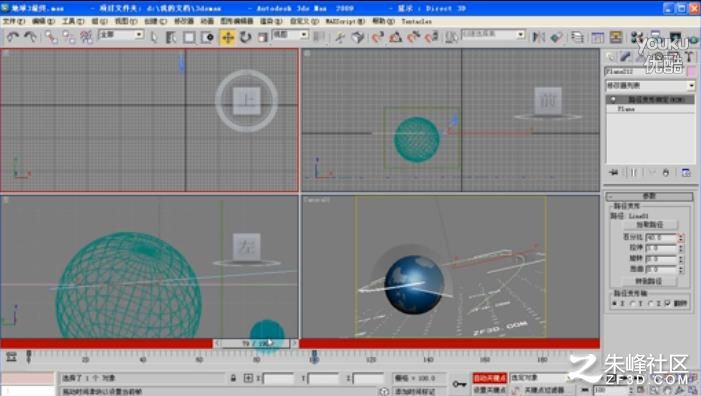This screenshot has height=396, width=701.
Task: Open the MAXScript menu
Action: tap(345, 21)
